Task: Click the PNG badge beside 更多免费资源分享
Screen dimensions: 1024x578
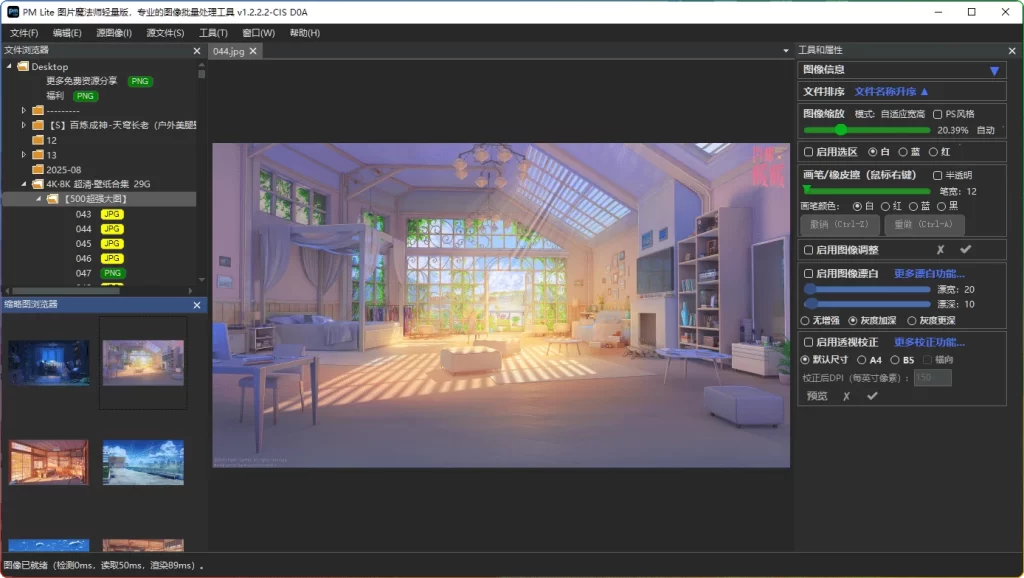Action: pyautogui.click(x=140, y=81)
